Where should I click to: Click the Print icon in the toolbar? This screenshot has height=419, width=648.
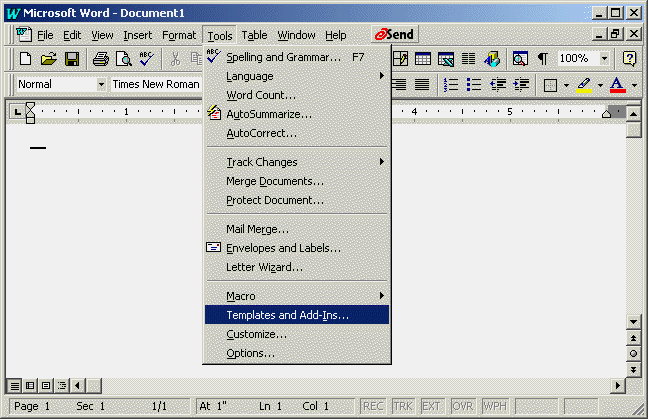[x=100, y=59]
